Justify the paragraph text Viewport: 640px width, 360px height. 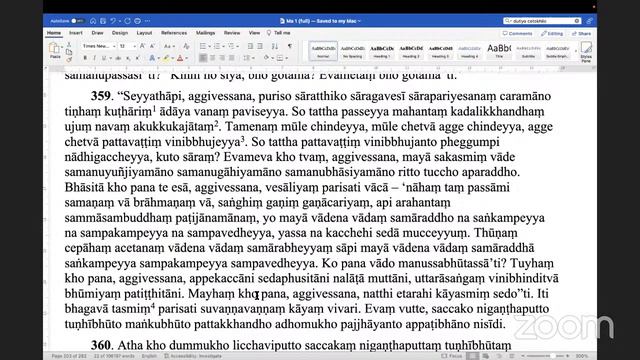[231, 58]
